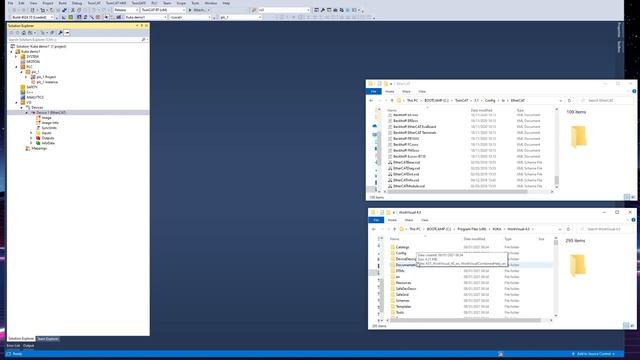Image resolution: width=640 pixels, height=360 pixels.
Task: Select EtherCATBase.xsd file
Action: [x=406, y=162]
